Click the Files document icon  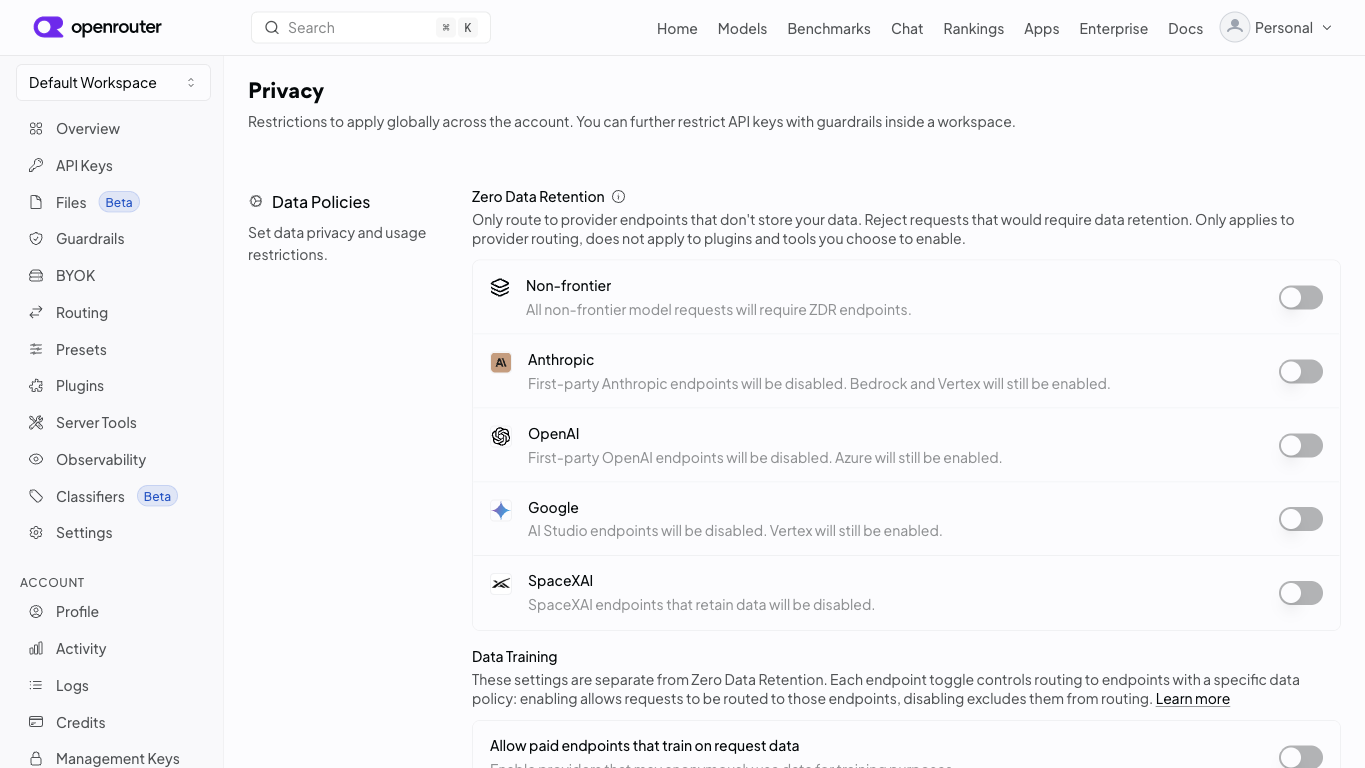pos(36,202)
